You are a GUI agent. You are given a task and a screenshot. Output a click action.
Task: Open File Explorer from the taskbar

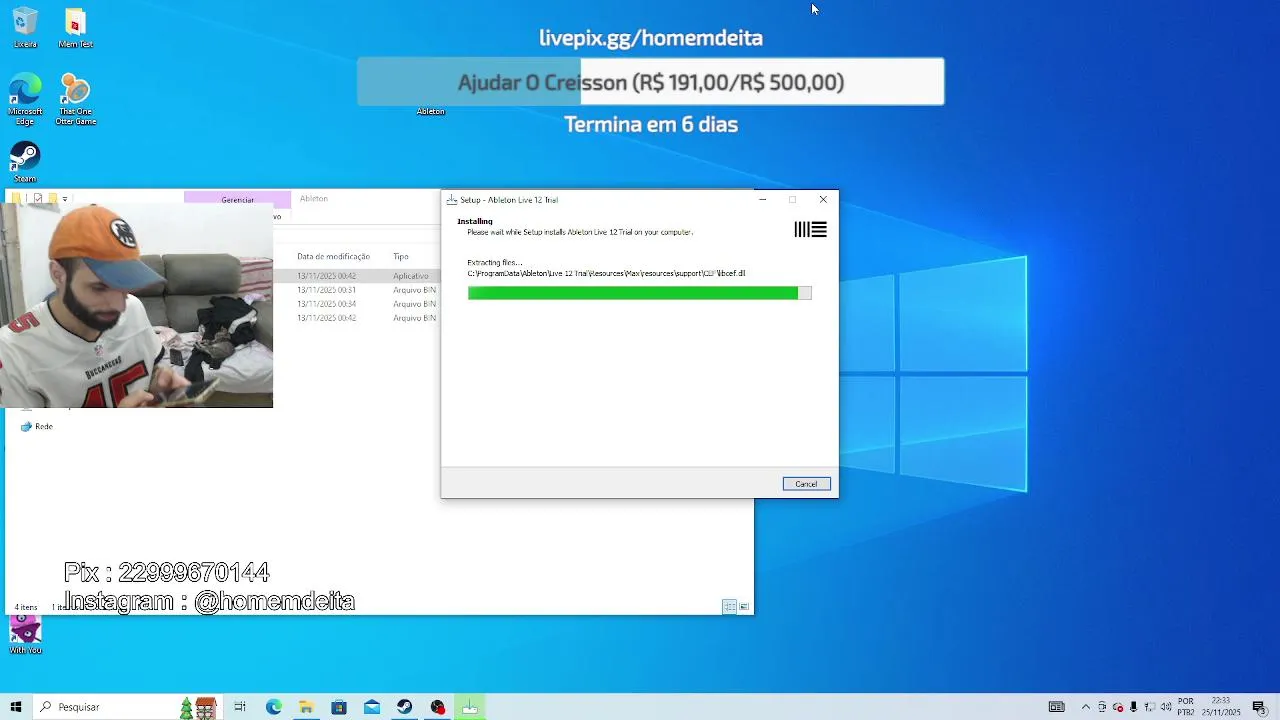pyautogui.click(x=306, y=707)
